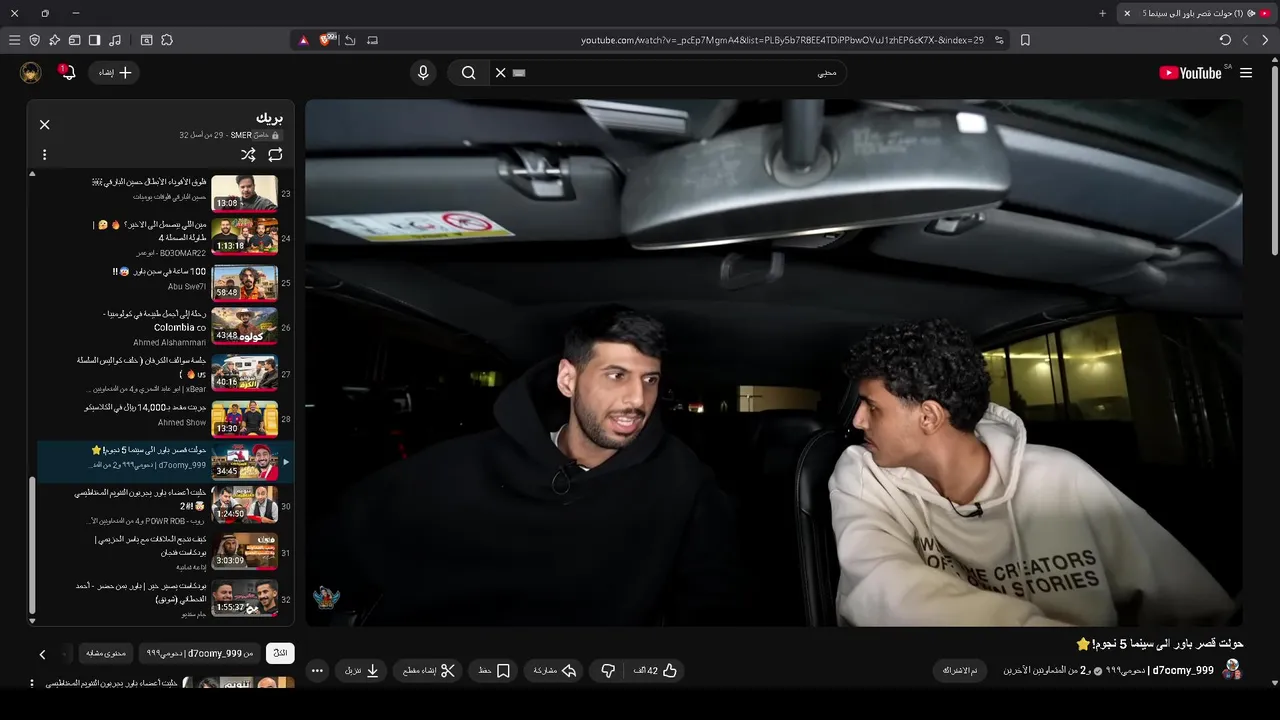Close the بريك playlist panel
1280x720 pixels.
44,125
